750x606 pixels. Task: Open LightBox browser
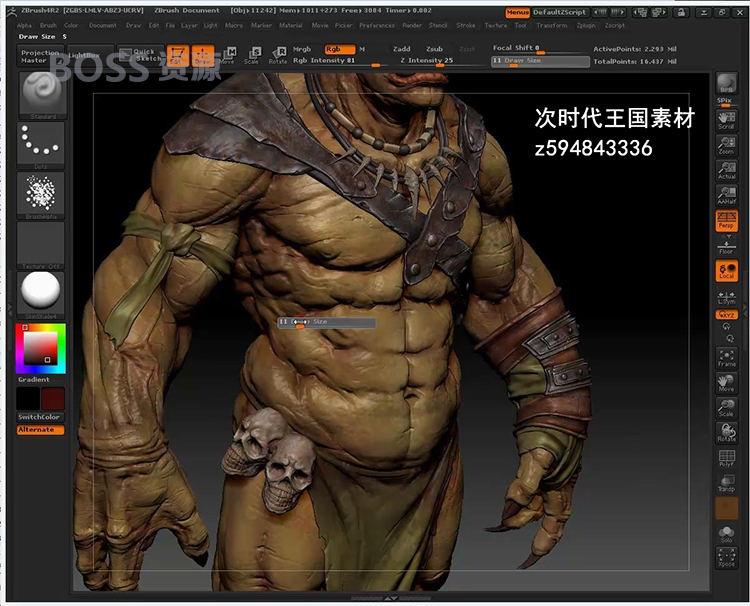[90, 56]
